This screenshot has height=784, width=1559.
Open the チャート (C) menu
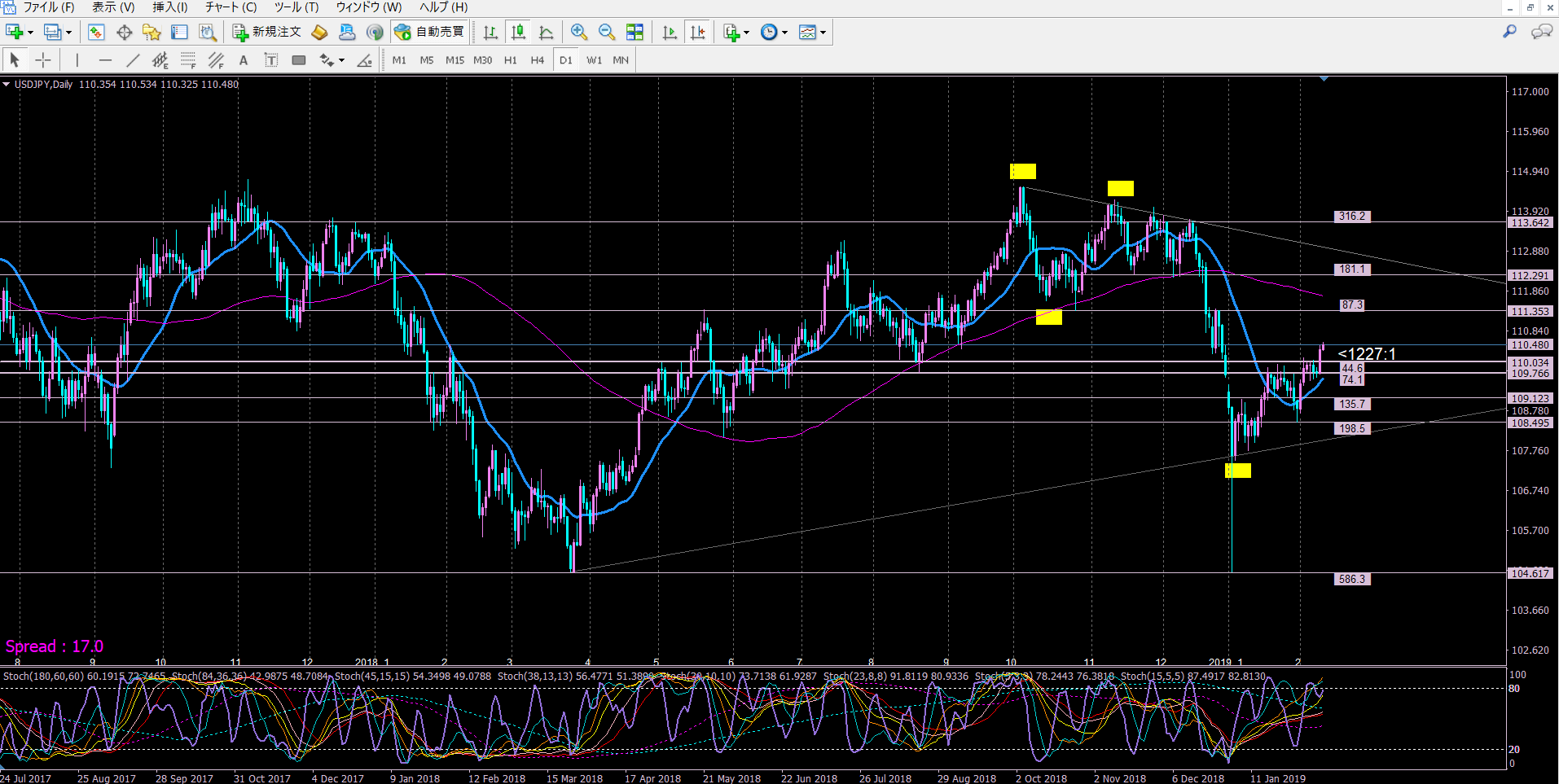(x=231, y=7)
